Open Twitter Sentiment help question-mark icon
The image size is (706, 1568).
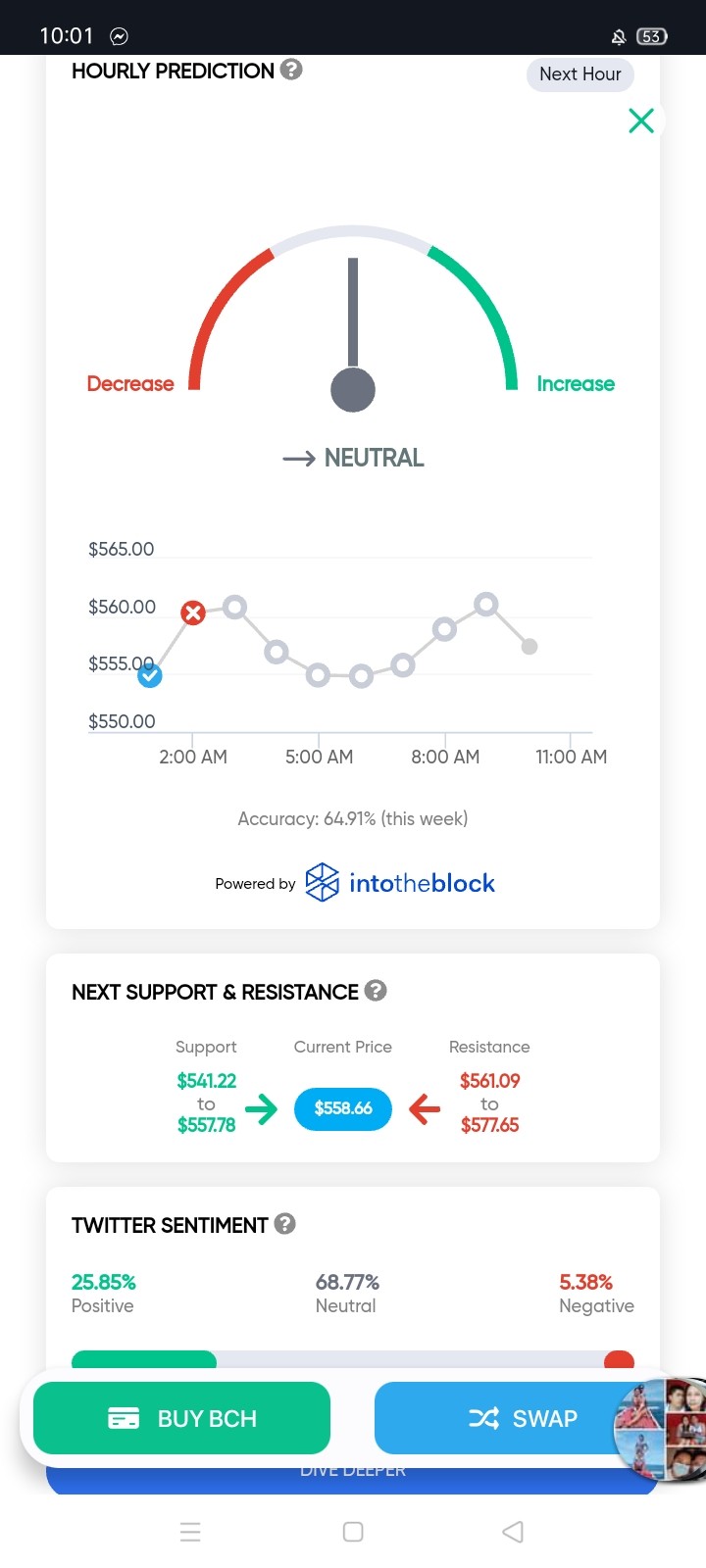(284, 1224)
